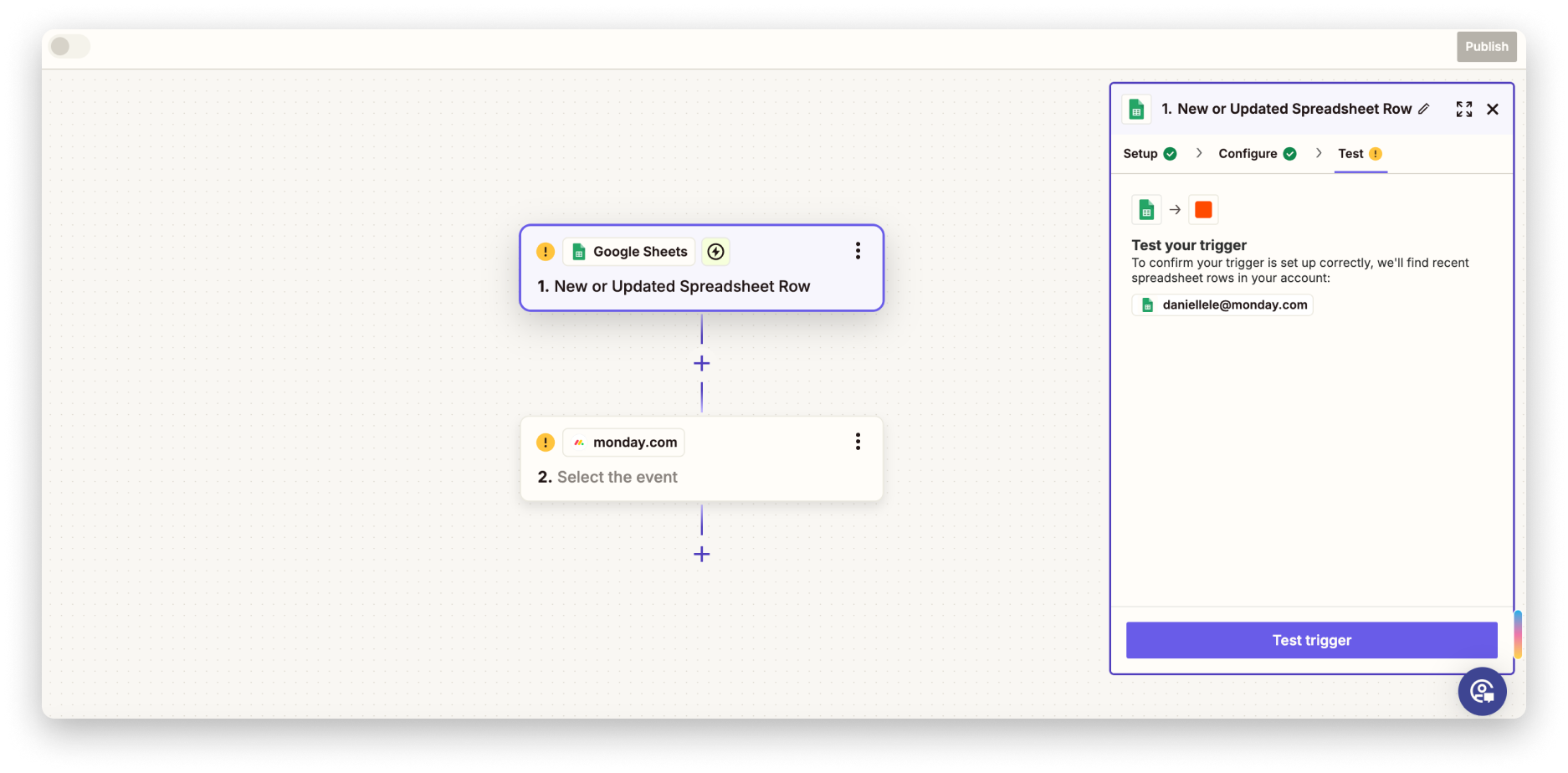Click the green check next to Setup
This screenshot has height=773, width=1568.
click(1171, 154)
